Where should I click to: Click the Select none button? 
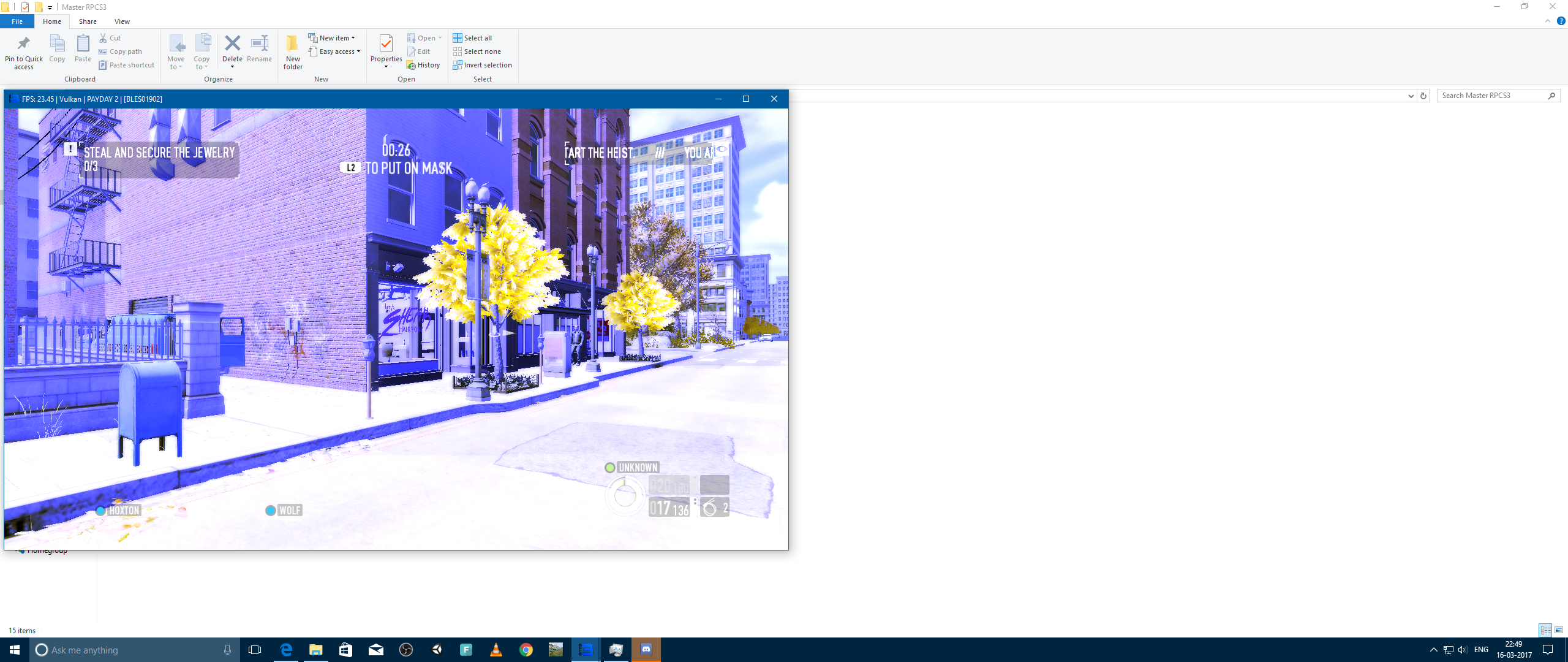pos(477,51)
